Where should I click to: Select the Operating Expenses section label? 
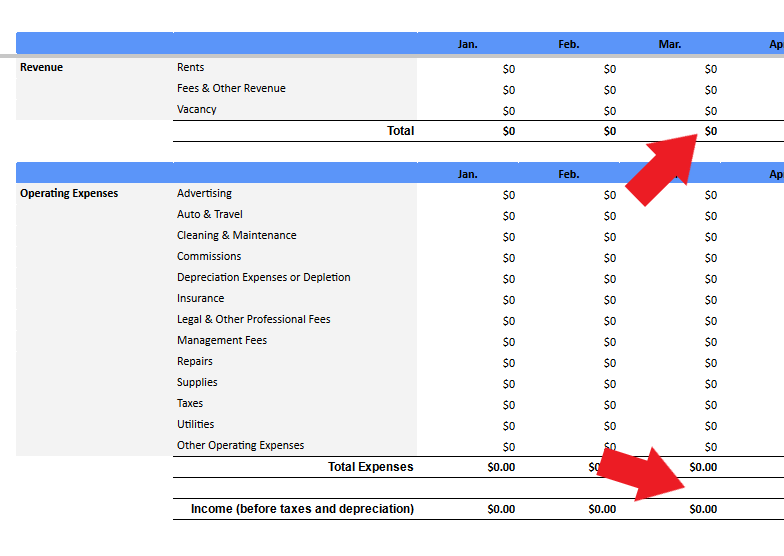[x=69, y=194]
